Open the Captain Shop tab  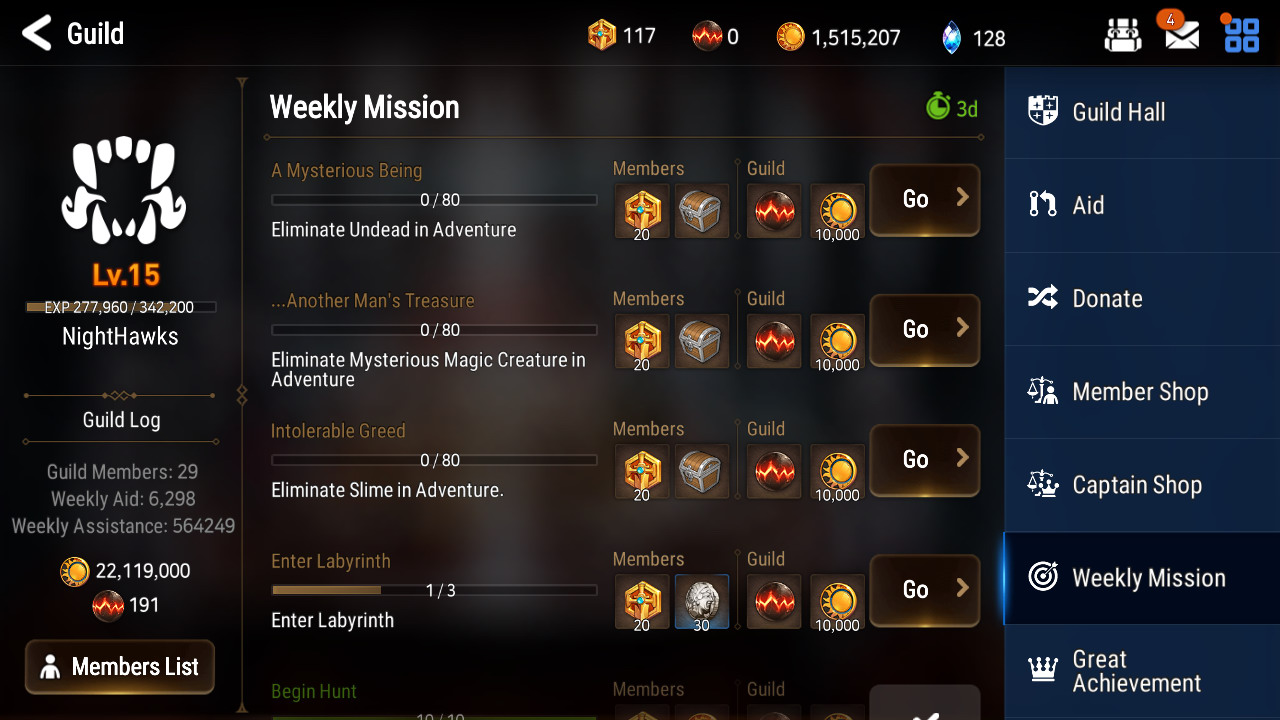pos(1142,484)
